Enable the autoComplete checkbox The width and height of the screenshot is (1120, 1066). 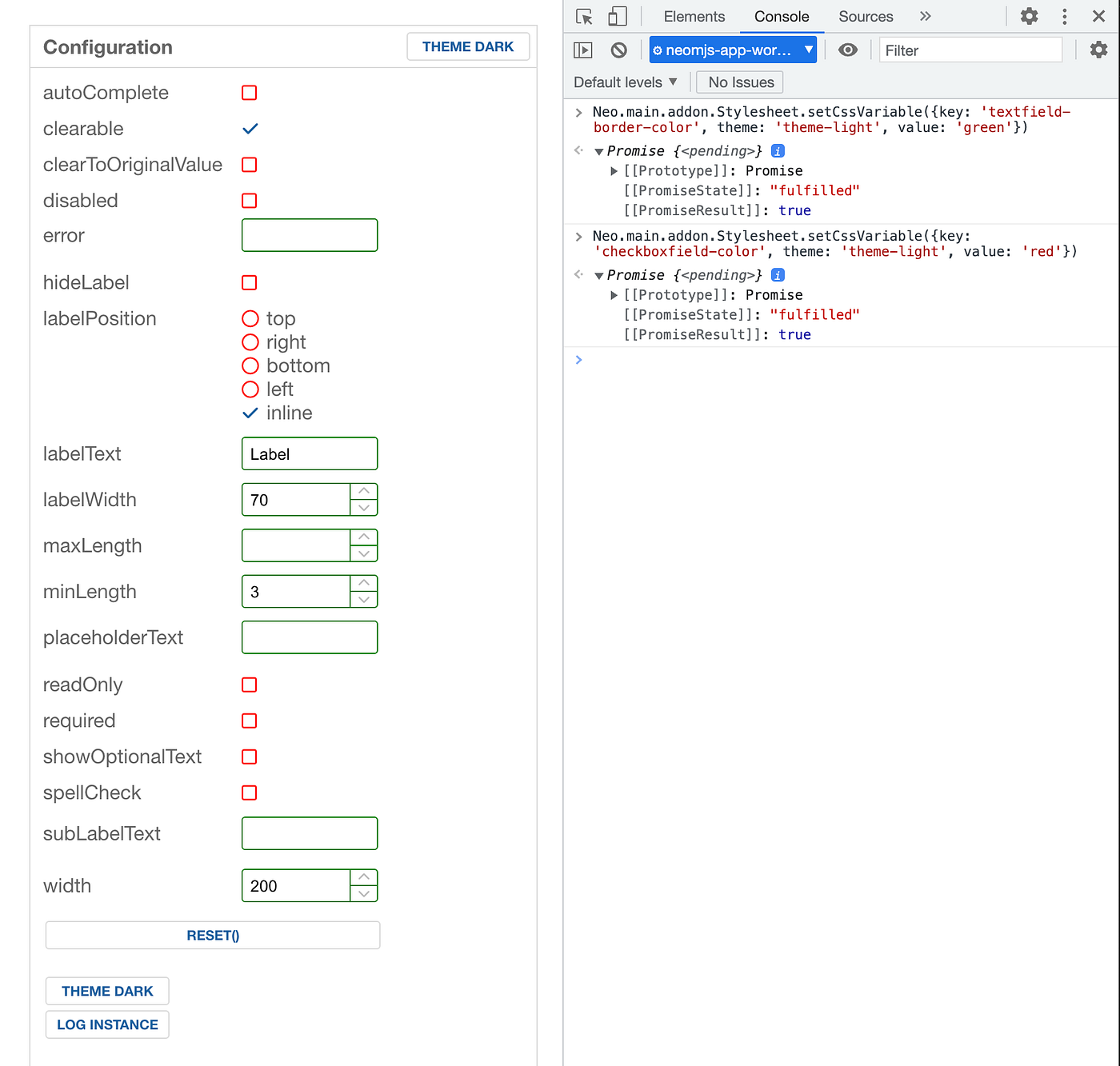pos(250,93)
